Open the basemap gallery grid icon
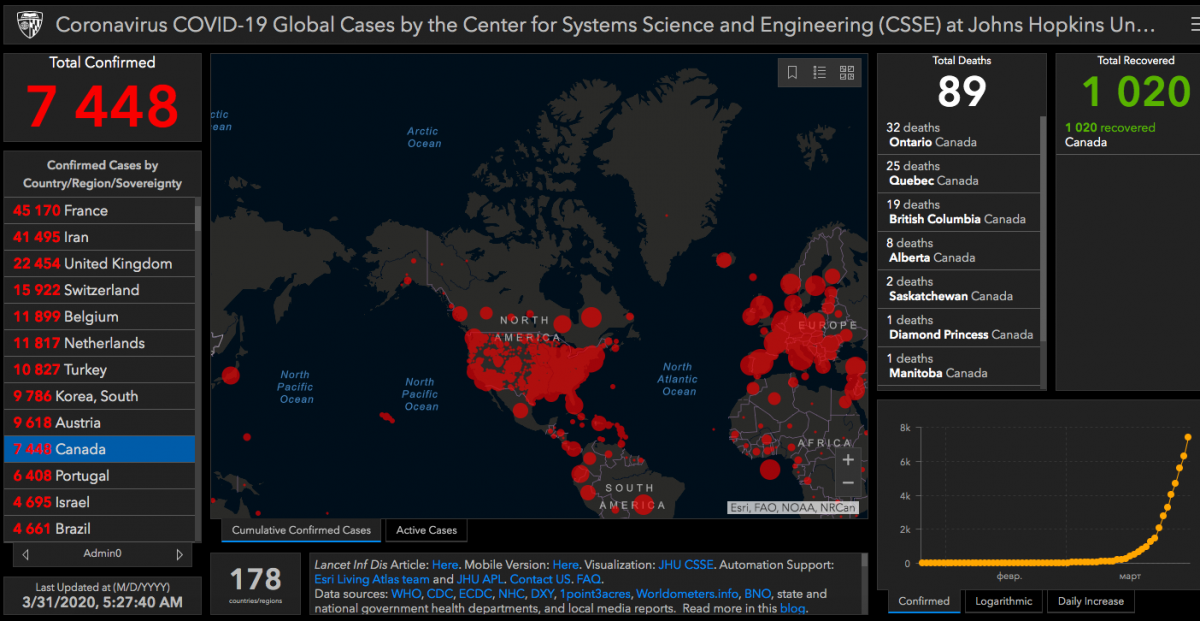1200x621 pixels. (x=846, y=72)
